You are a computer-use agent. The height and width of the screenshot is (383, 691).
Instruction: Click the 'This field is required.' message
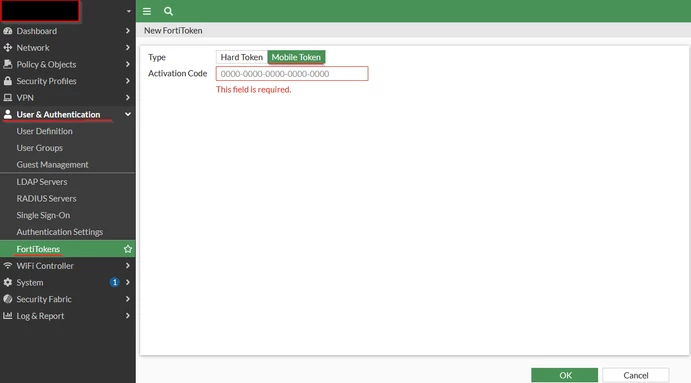pos(253,89)
